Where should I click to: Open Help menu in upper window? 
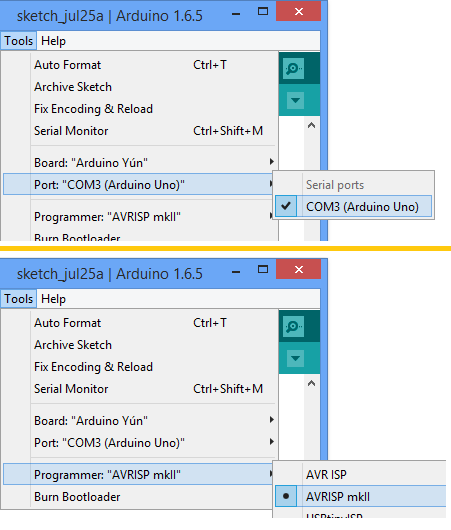tap(53, 41)
